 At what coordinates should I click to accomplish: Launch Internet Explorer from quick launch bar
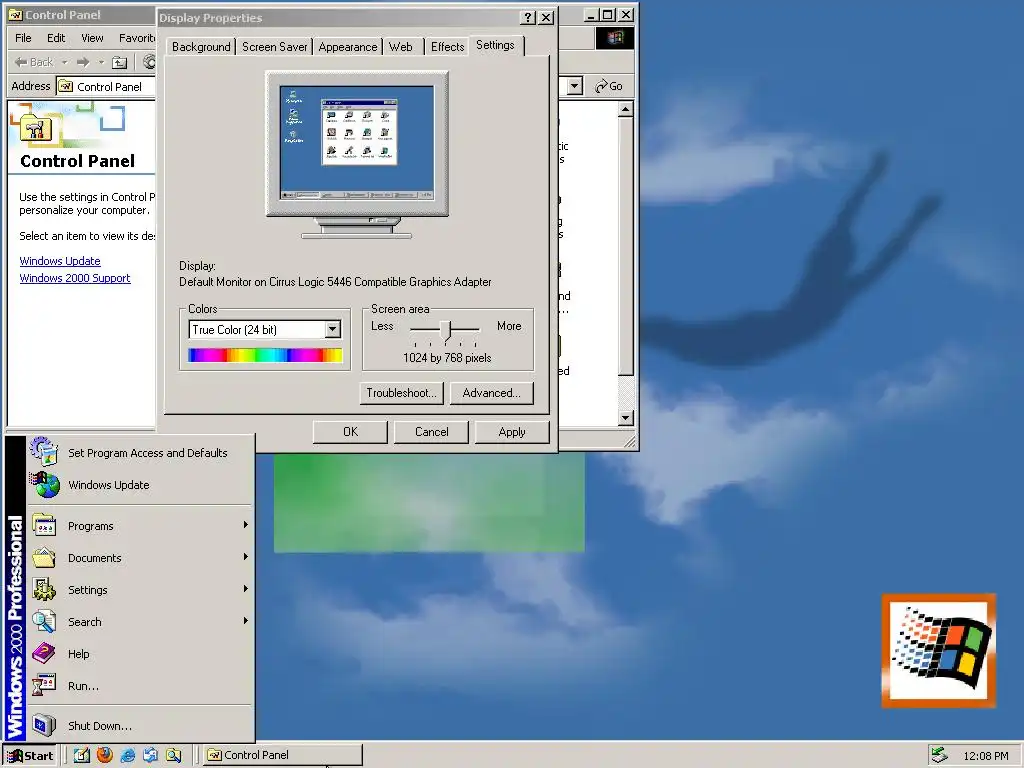pos(127,755)
